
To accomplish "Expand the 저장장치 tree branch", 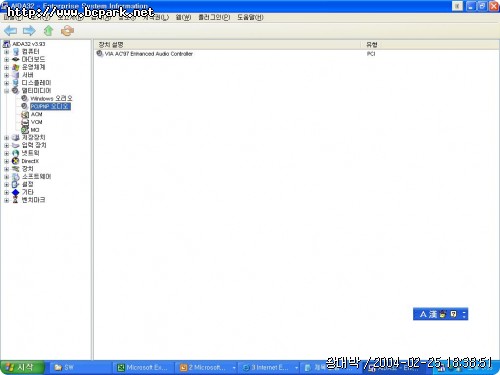I will [6, 137].
